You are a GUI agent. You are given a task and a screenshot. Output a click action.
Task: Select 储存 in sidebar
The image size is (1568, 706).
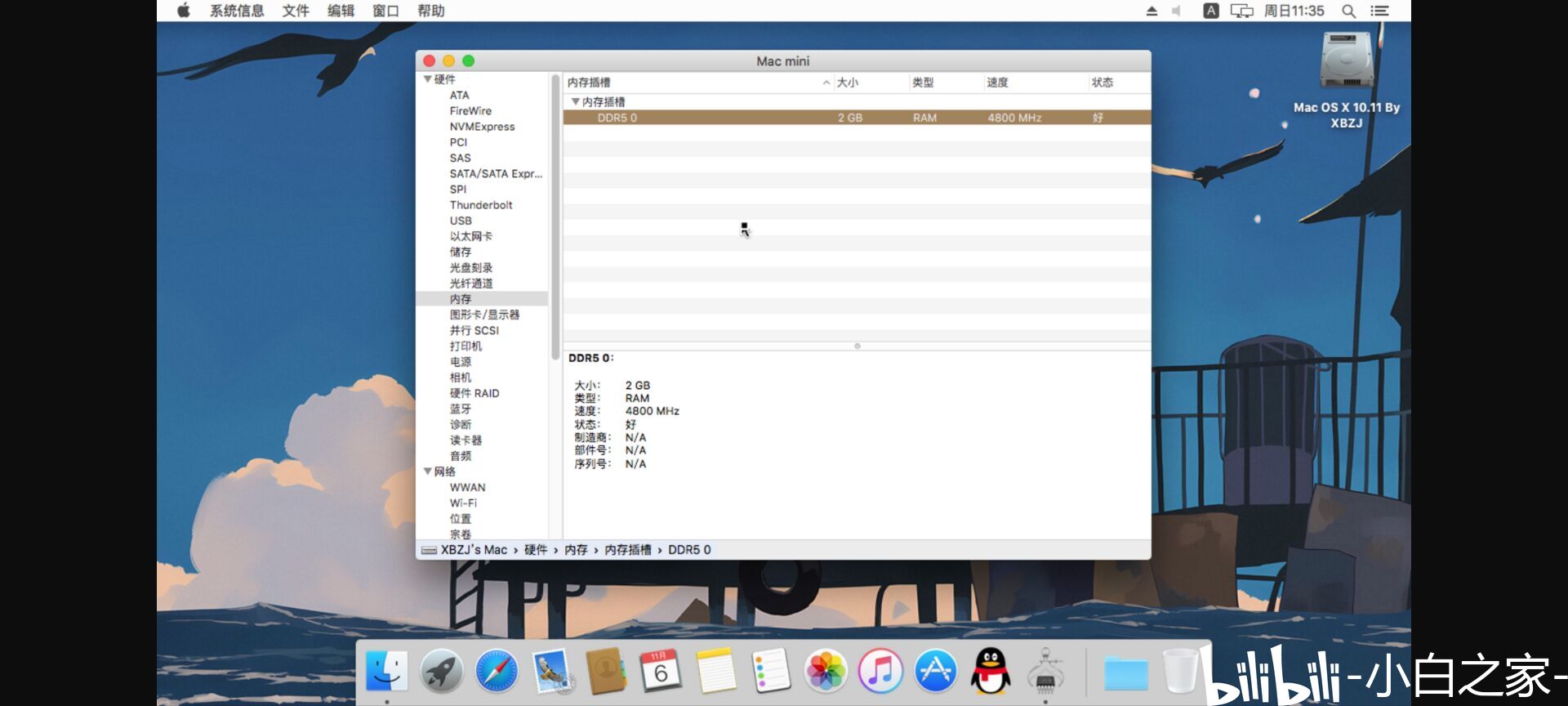(x=460, y=252)
